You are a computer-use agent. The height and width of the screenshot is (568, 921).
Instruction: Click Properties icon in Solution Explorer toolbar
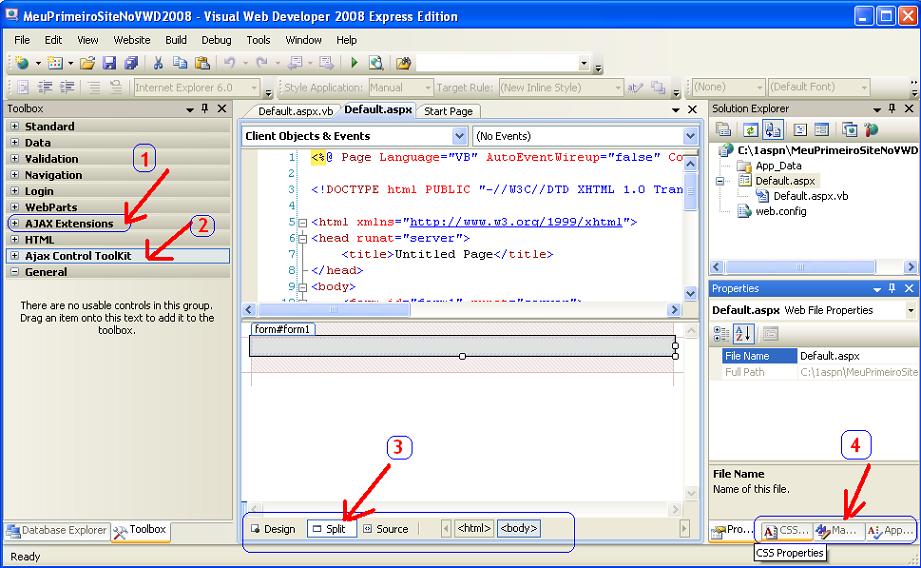(724, 129)
